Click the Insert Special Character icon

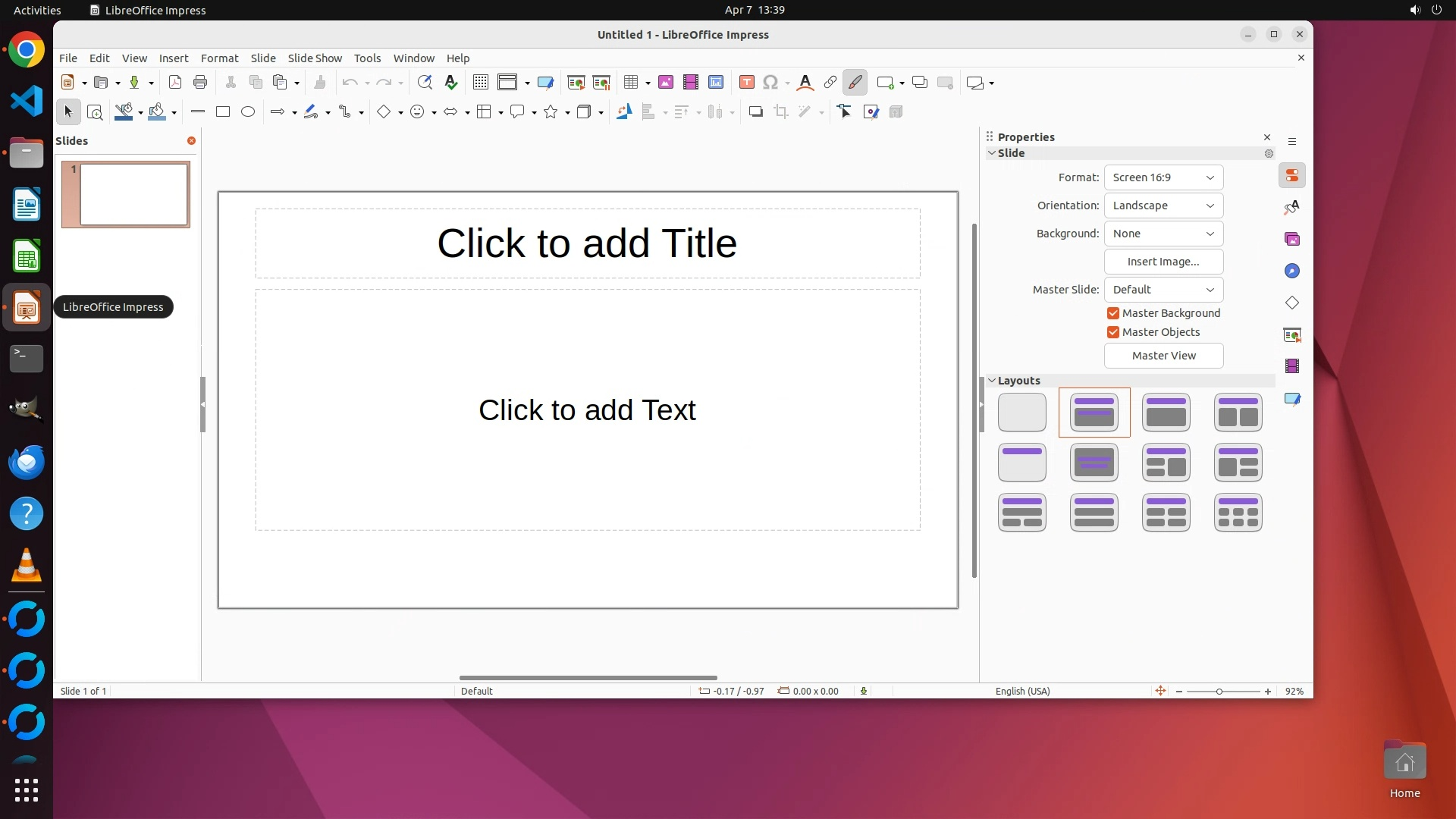click(x=770, y=83)
